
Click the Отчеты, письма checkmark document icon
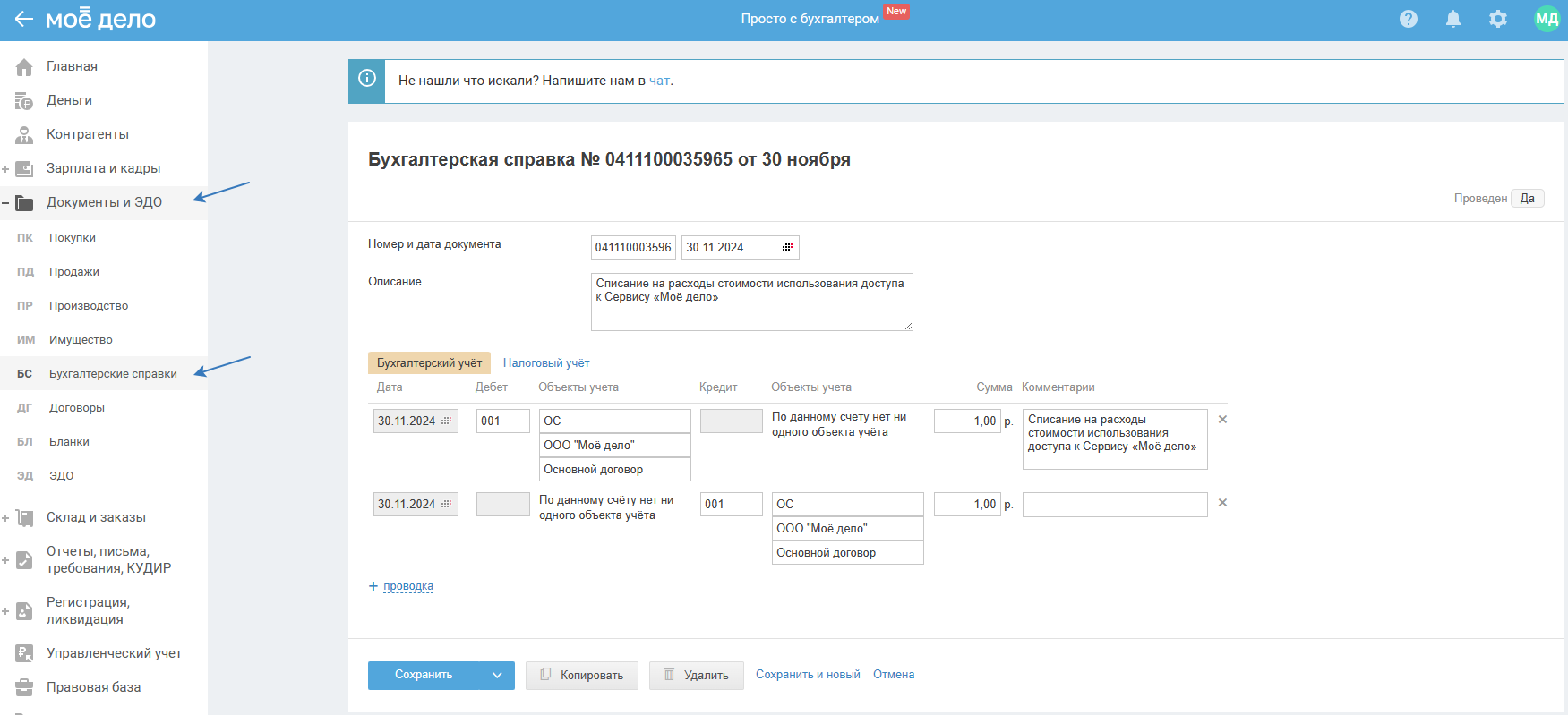pyautogui.click(x=24, y=560)
